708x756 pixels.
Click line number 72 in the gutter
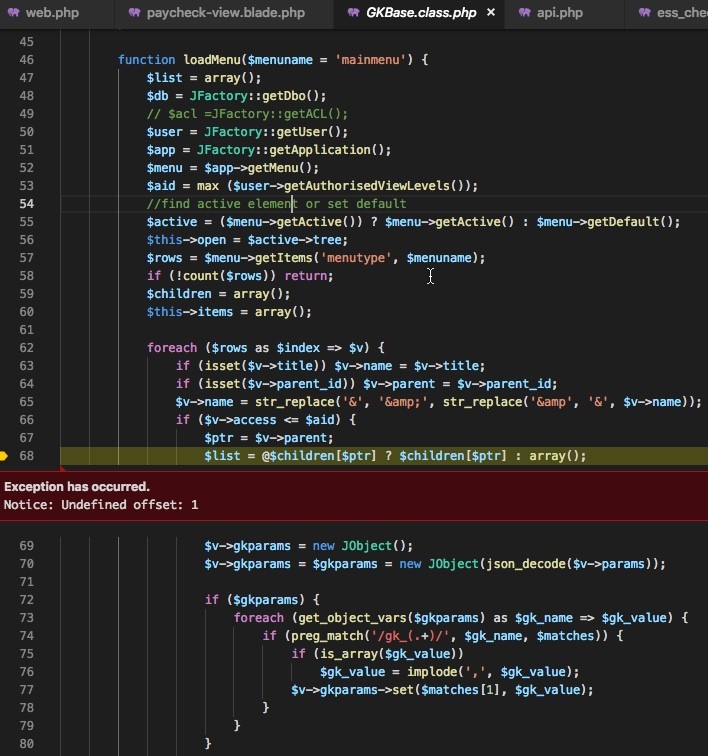26,600
